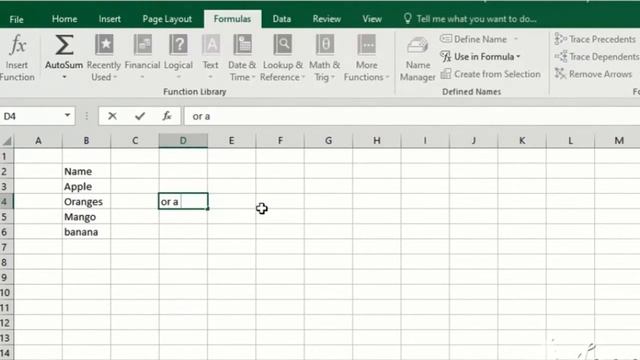Select column B header

[x=86, y=141]
